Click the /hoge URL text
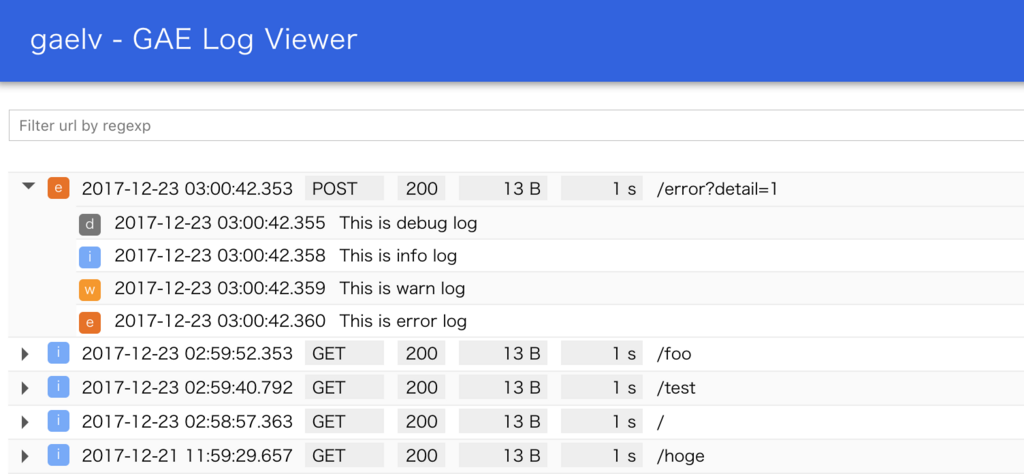 (x=681, y=456)
